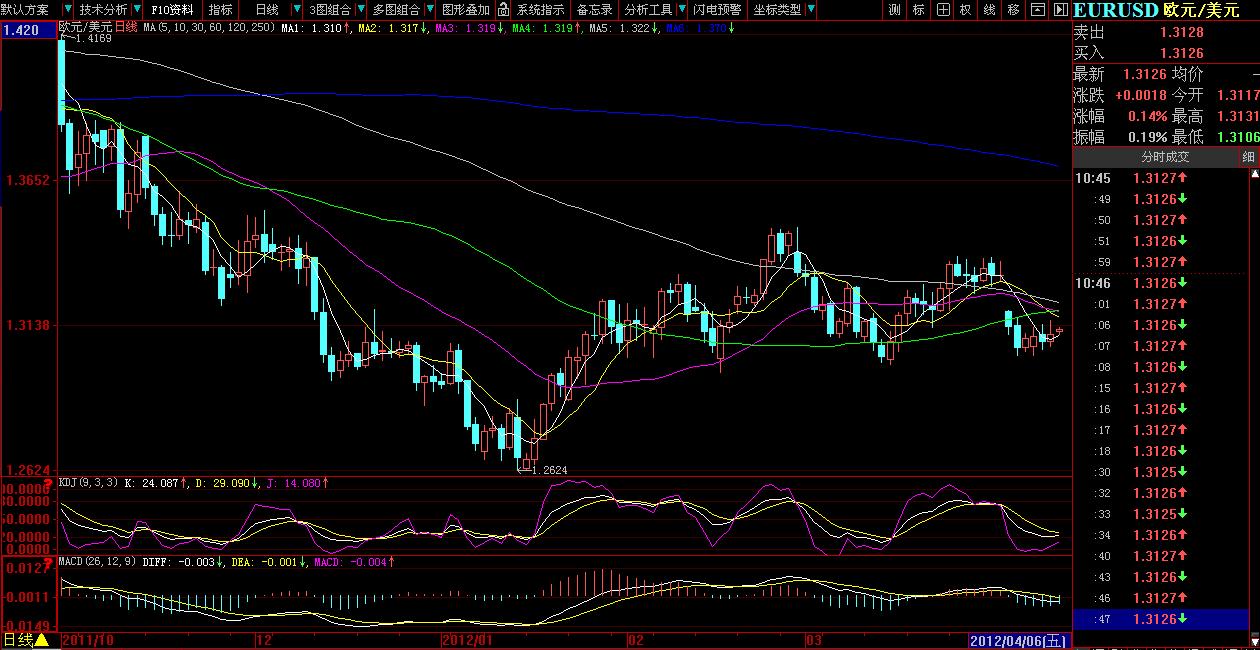1260x650 pixels.
Task: Open the 默认方案 scheme dropdown arrow
Action: pyautogui.click(x=68, y=9)
